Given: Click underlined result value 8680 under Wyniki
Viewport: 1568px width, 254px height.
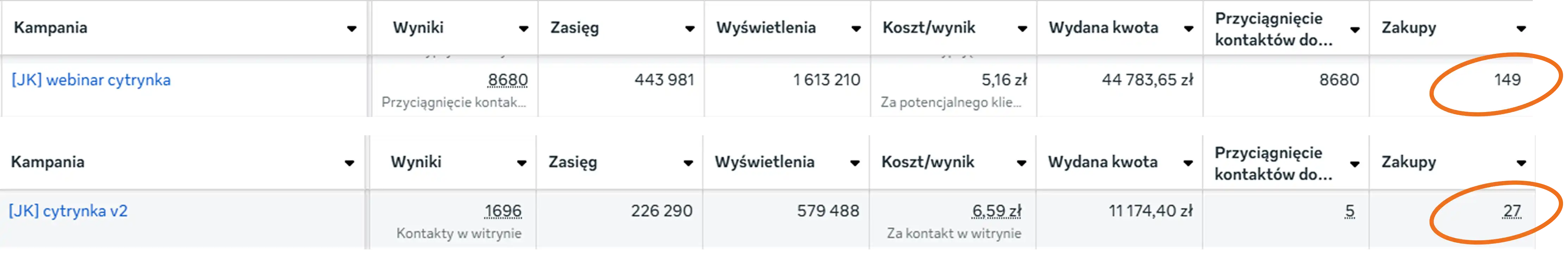Looking at the screenshot, I should point(508,80).
